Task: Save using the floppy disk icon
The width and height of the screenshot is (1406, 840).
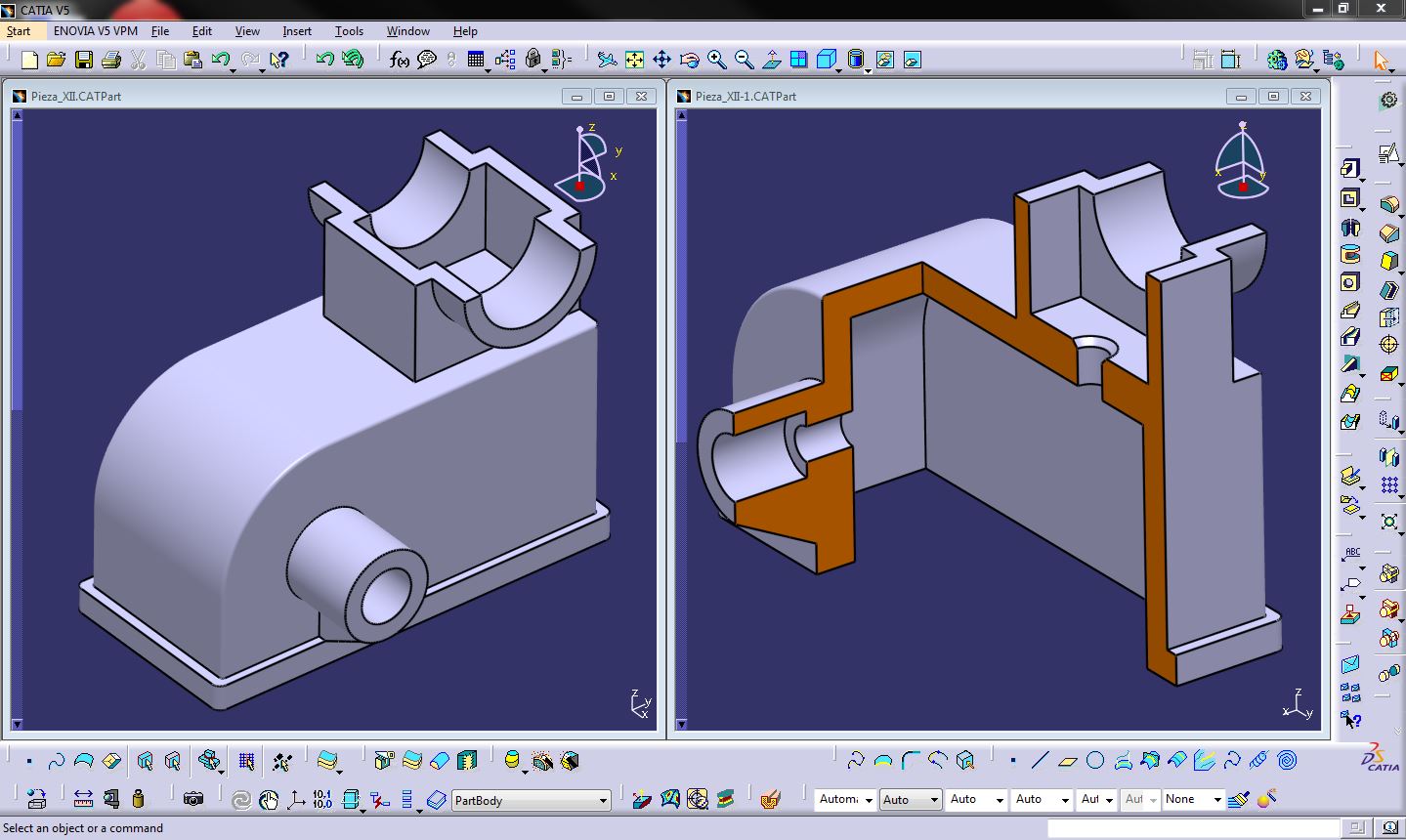Action: pos(84,61)
